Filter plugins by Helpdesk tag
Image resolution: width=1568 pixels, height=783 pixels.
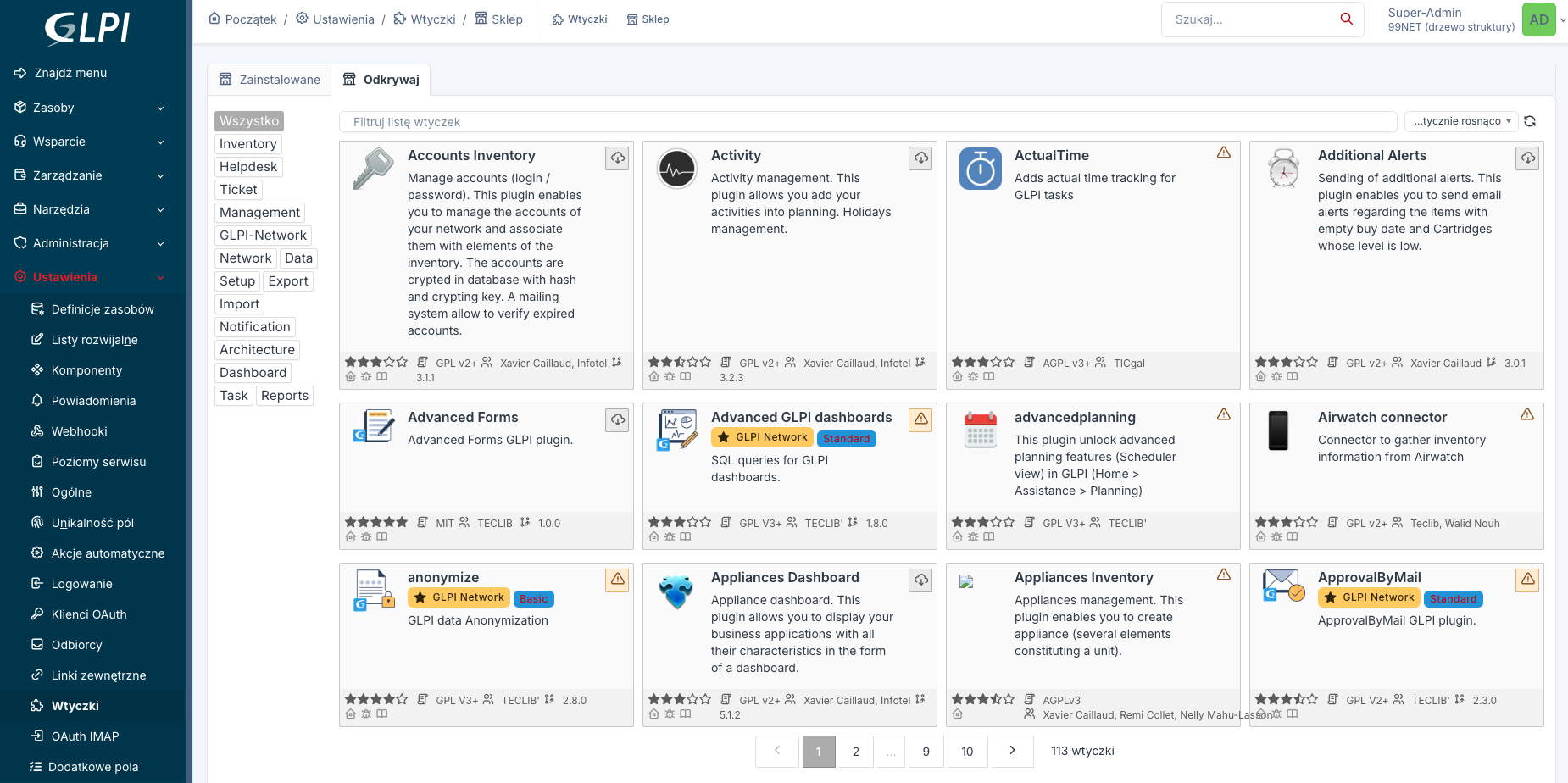click(x=248, y=167)
